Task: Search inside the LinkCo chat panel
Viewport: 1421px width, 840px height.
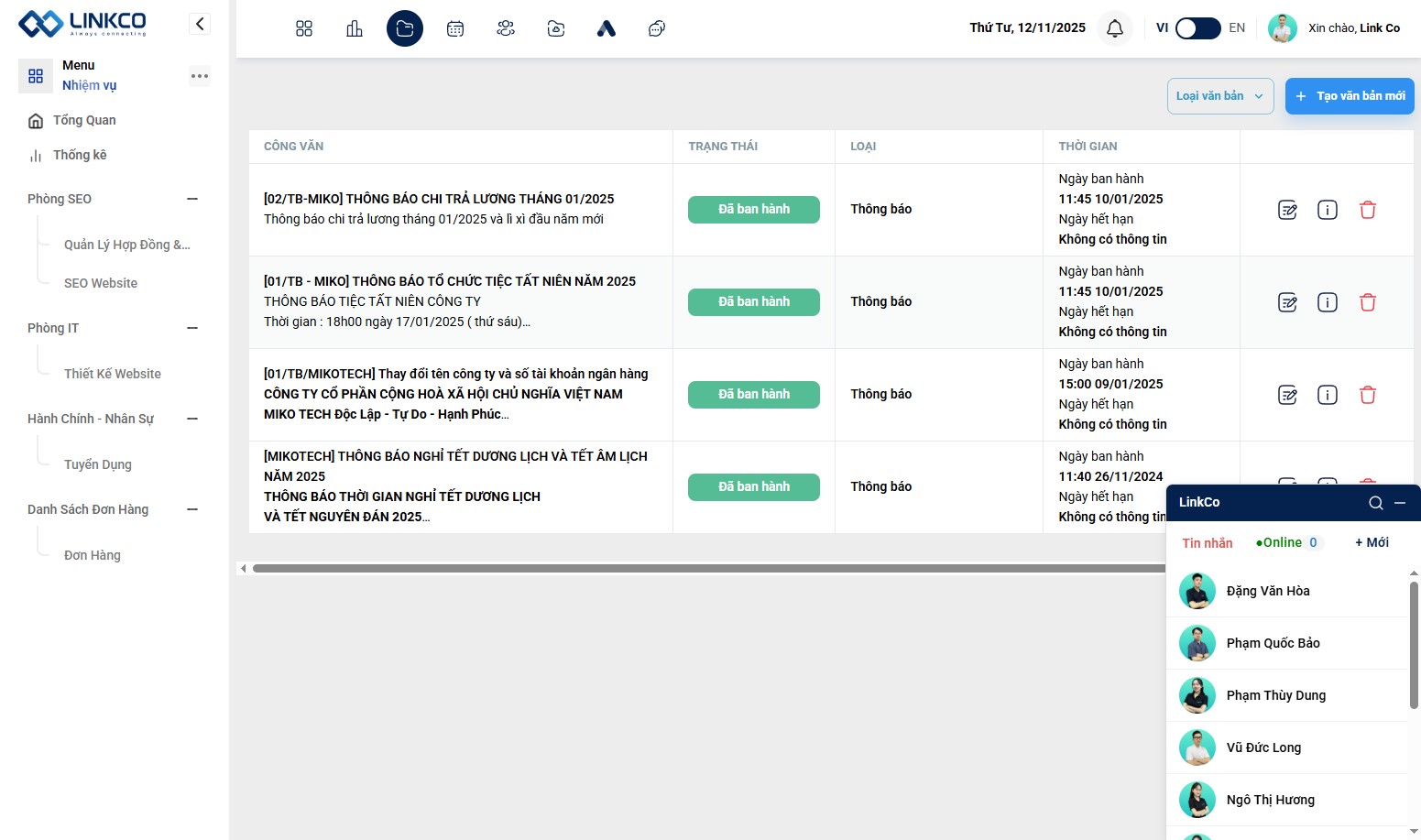Action: click(1375, 502)
